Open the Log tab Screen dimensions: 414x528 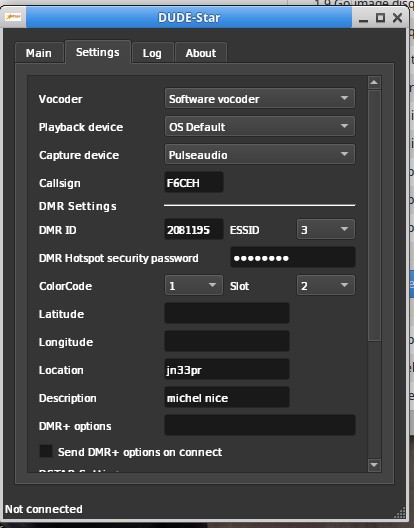point(152,53)
